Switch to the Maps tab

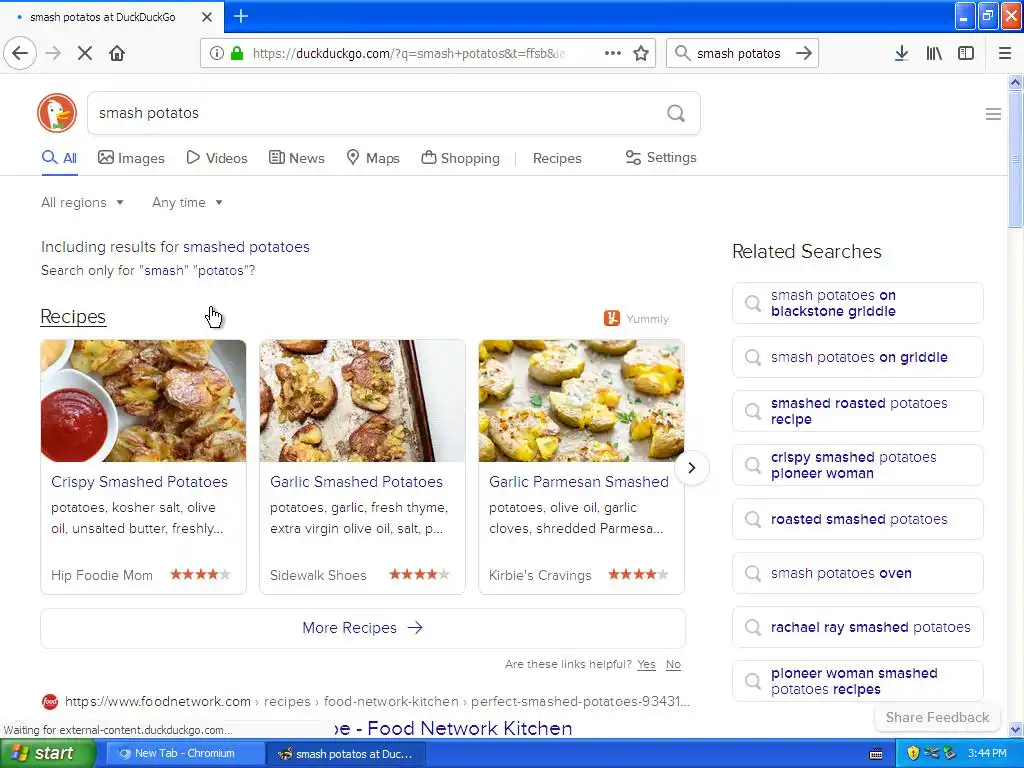373,158
